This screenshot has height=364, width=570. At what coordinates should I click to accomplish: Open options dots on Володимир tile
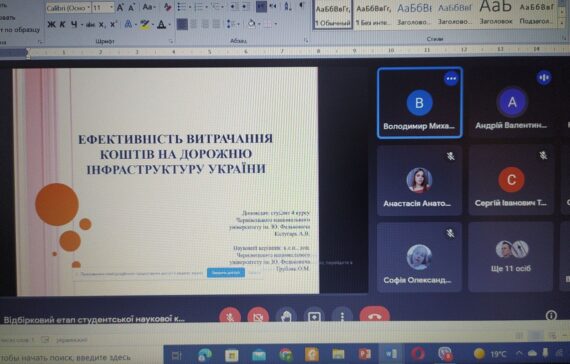(x=451, y=79)
